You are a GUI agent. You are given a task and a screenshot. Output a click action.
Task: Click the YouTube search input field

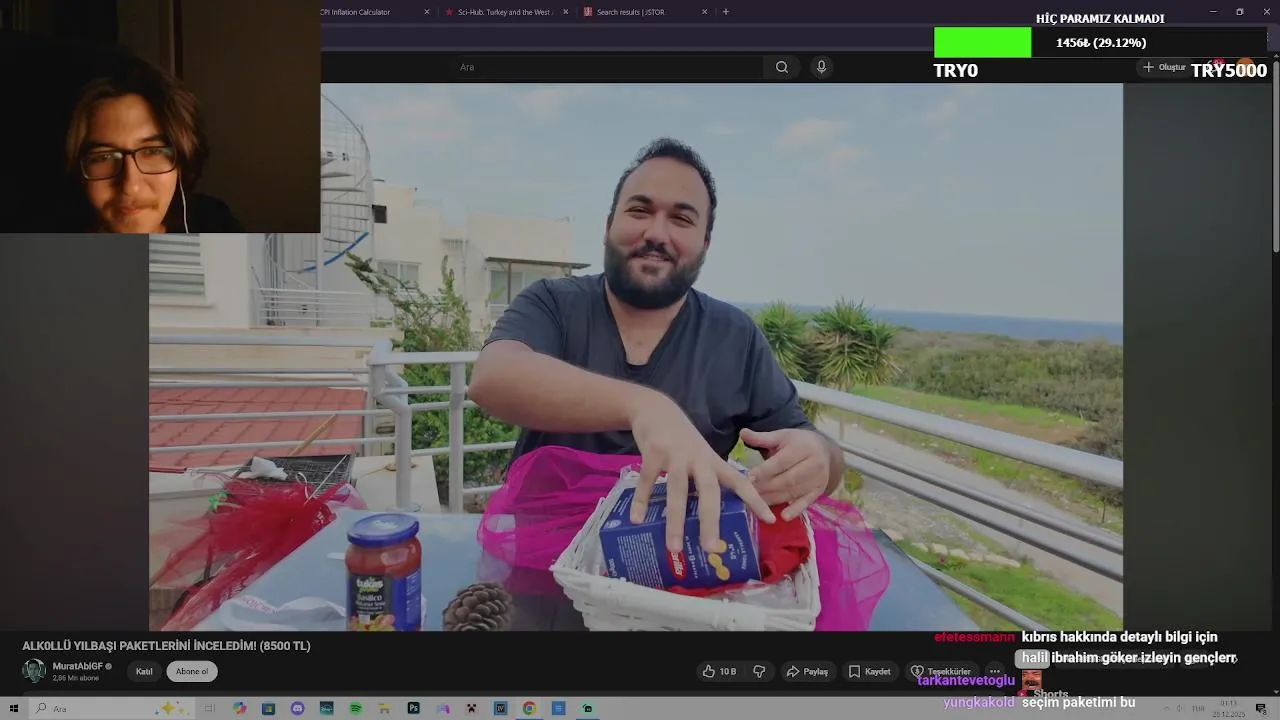[610, 67]
